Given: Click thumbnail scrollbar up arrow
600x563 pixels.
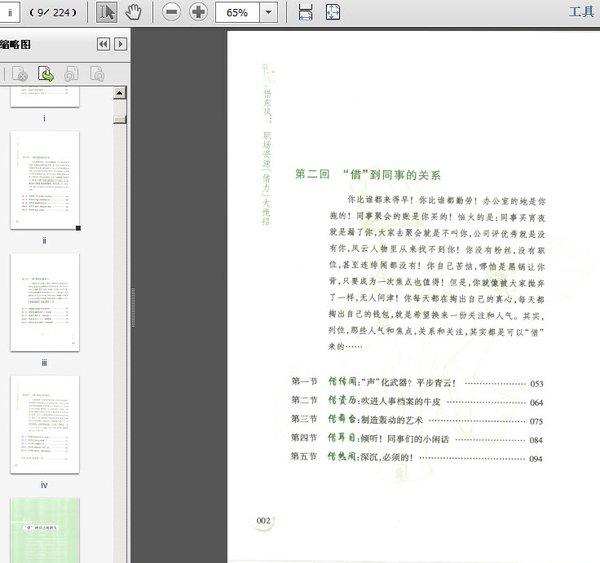Looking at the screenshot, I should click(x=120, y=93).
